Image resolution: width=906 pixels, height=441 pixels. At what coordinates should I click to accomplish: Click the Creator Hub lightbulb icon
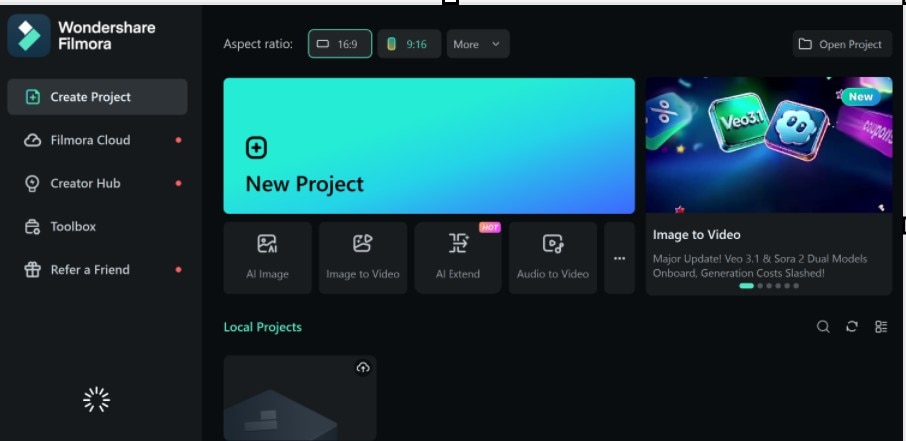(32, 184)
